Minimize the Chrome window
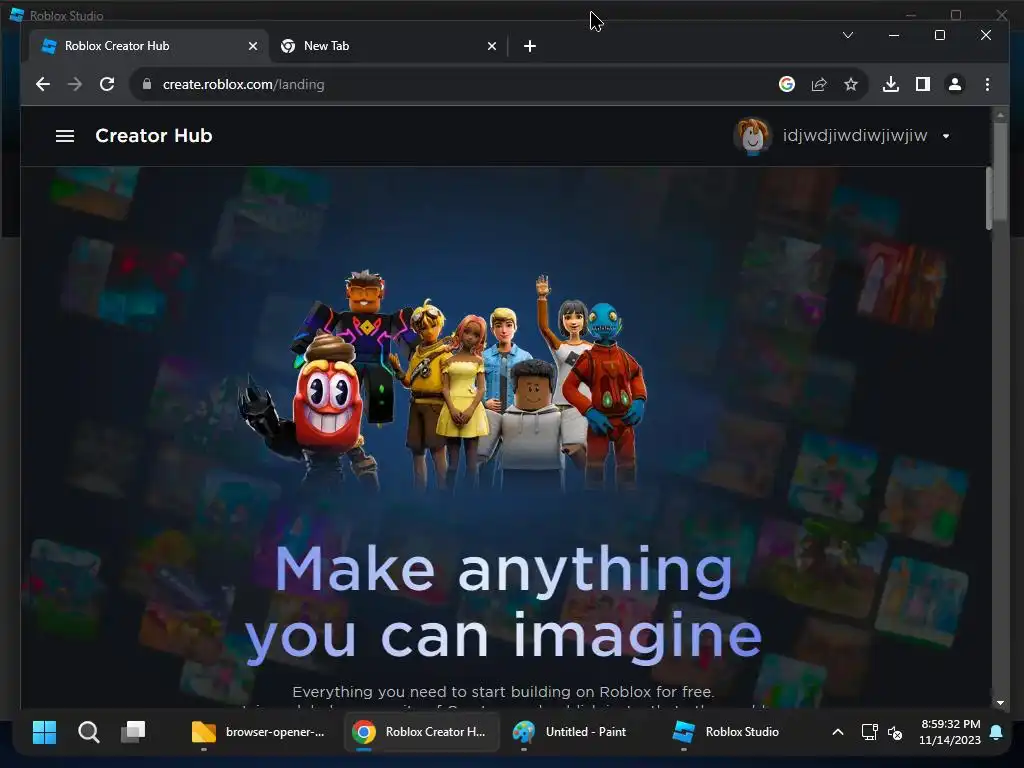 click(894, 35)
